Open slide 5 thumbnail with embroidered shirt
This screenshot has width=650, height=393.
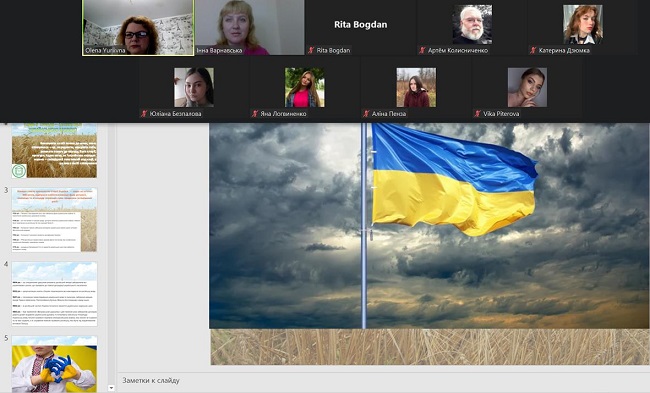[54, 364]
